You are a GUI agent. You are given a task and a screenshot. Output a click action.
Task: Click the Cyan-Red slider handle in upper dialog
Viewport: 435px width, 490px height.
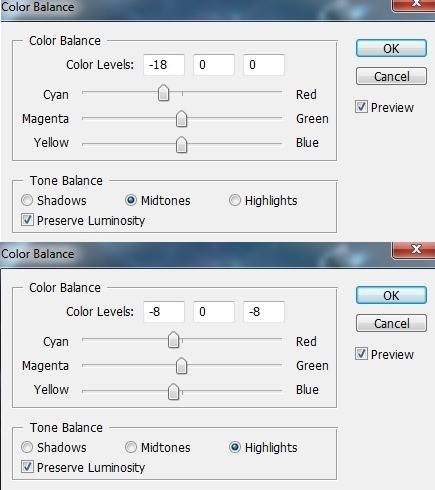coord(163,93)
